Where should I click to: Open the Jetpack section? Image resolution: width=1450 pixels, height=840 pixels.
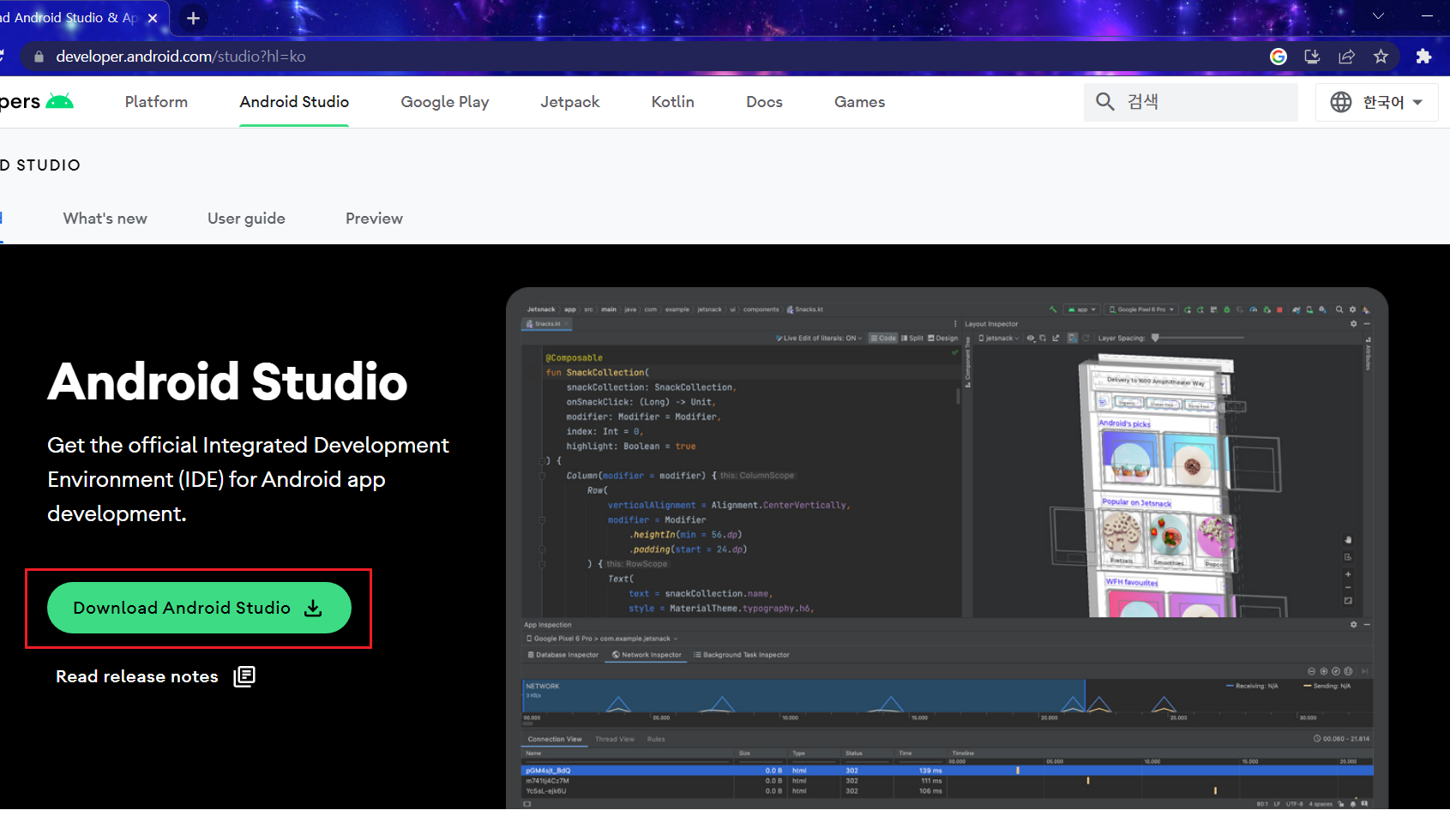(x=570, y=102)
